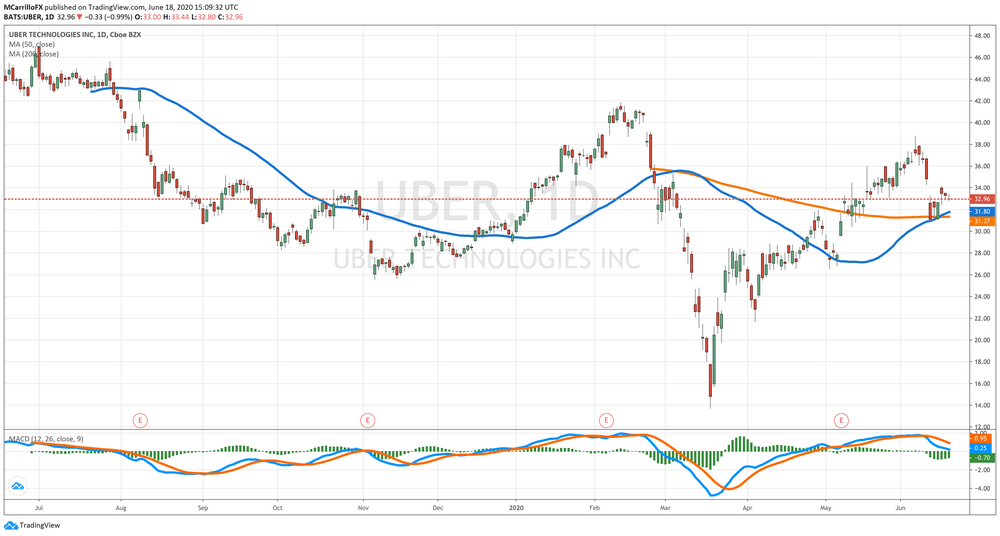
Task: Click the May label on time axis
Action: (826, 508)
